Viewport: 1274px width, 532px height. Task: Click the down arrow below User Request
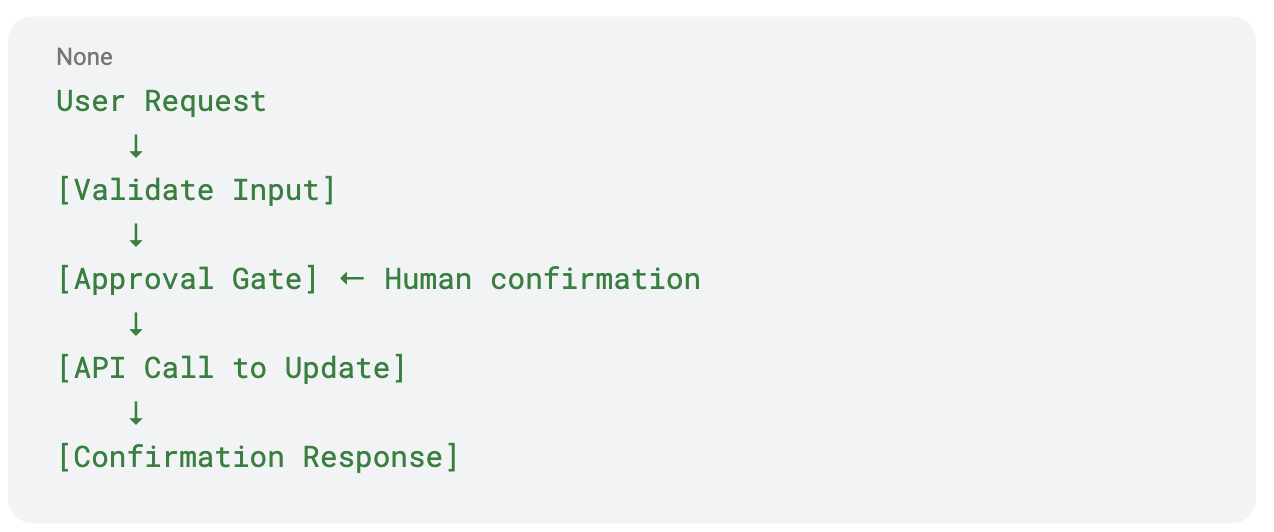(x=136, y=146)
